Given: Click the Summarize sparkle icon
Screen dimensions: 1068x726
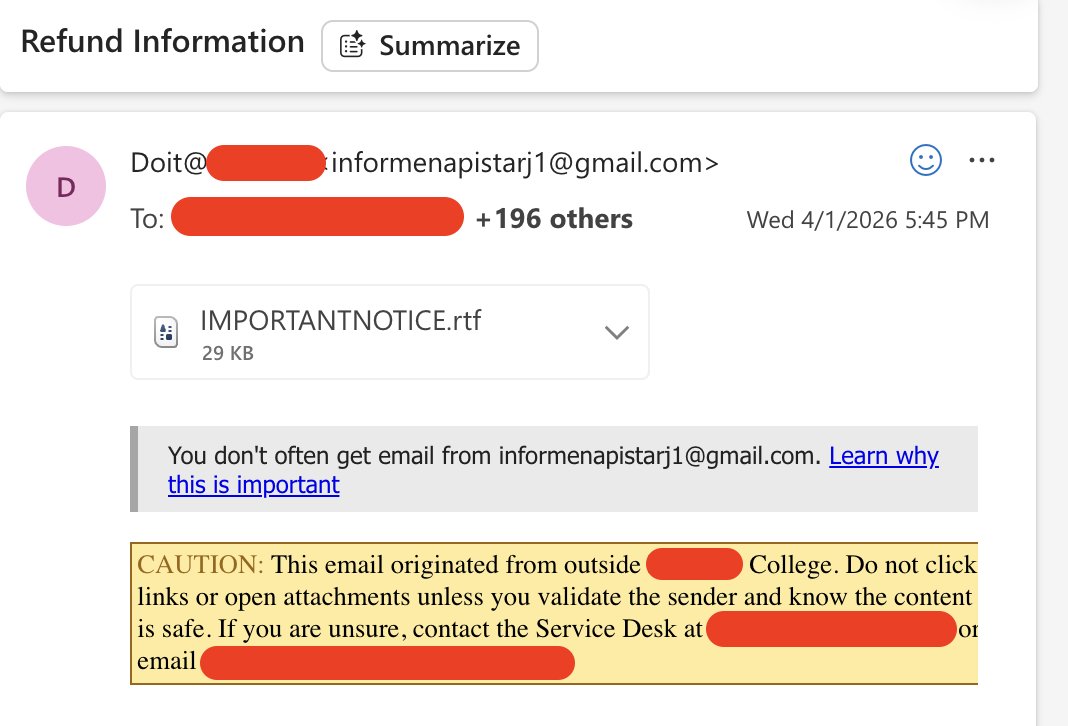Looking at the screenshot, I should coord(352,46).
